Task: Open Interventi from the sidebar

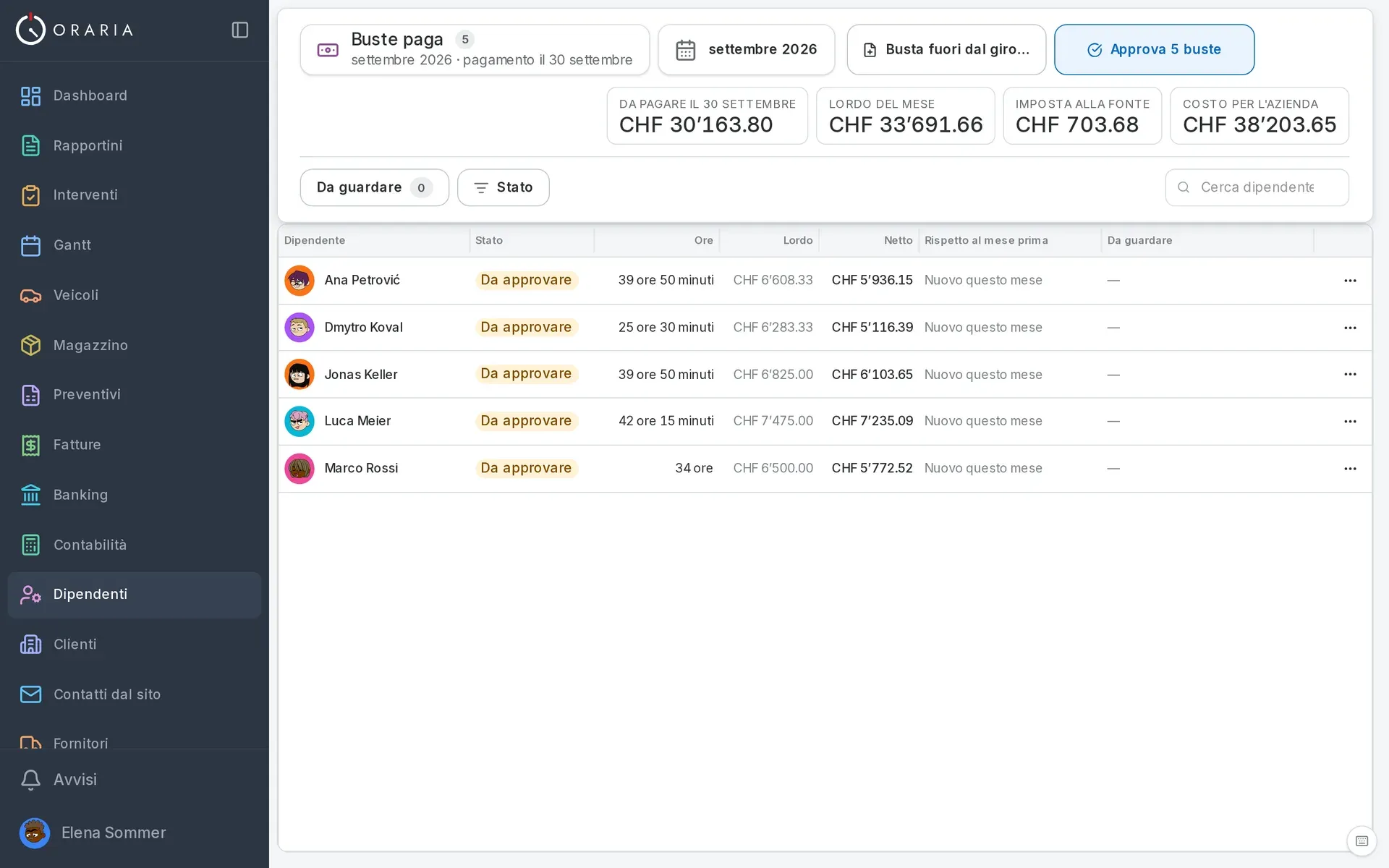Action: pyautogui.click(x=135, y=195)
